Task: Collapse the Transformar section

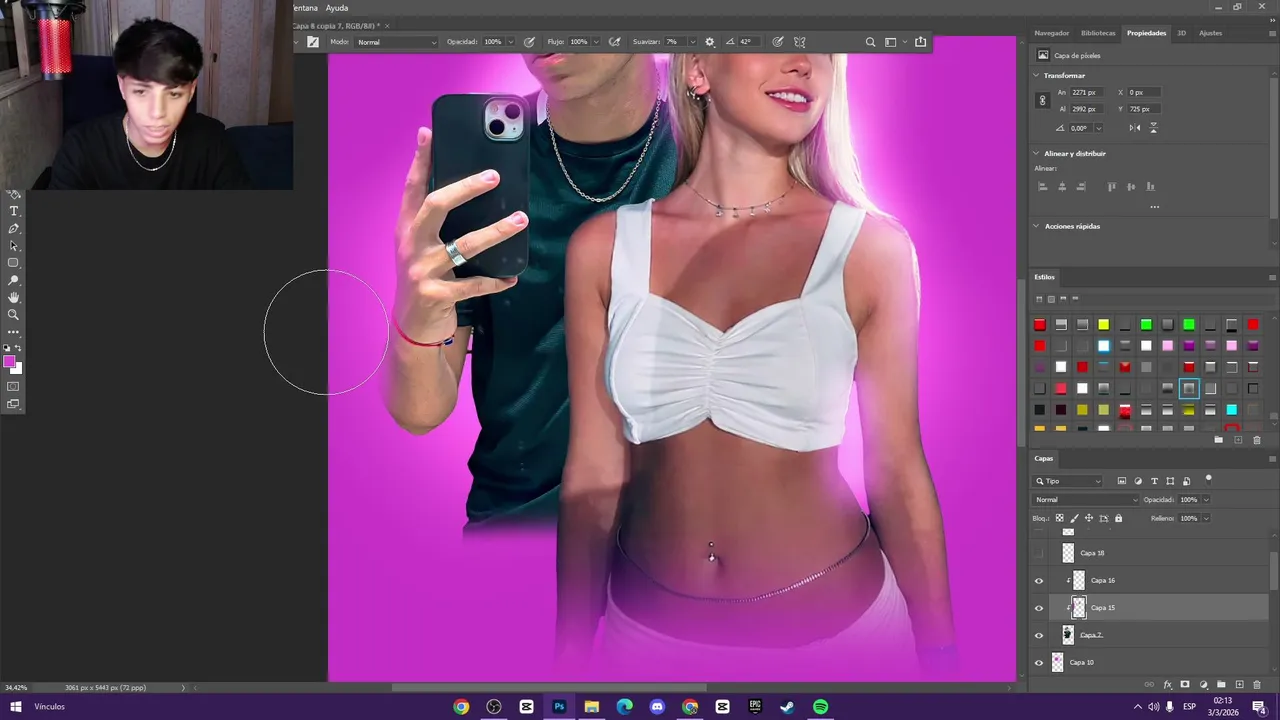Action: [x=1036, y=75]
